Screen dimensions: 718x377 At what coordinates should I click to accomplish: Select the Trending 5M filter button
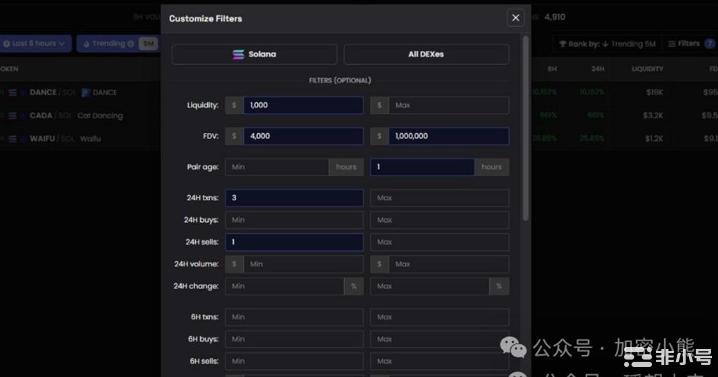point(118,44)
